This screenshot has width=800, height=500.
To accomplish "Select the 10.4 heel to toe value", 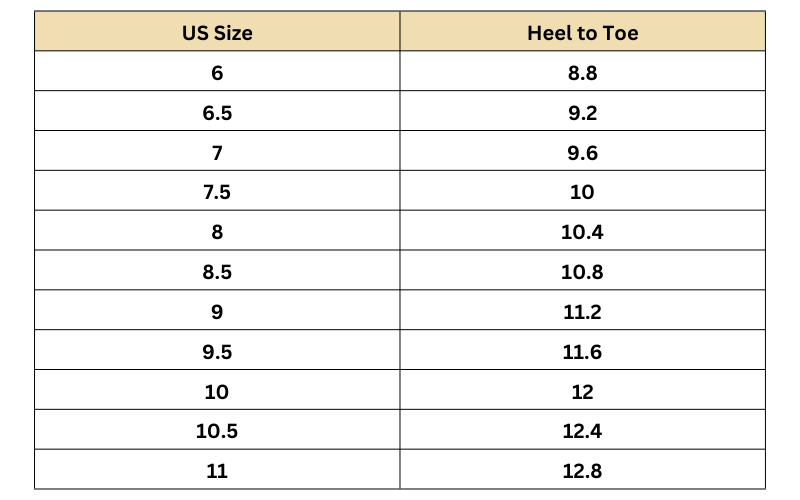I will 582,232.
